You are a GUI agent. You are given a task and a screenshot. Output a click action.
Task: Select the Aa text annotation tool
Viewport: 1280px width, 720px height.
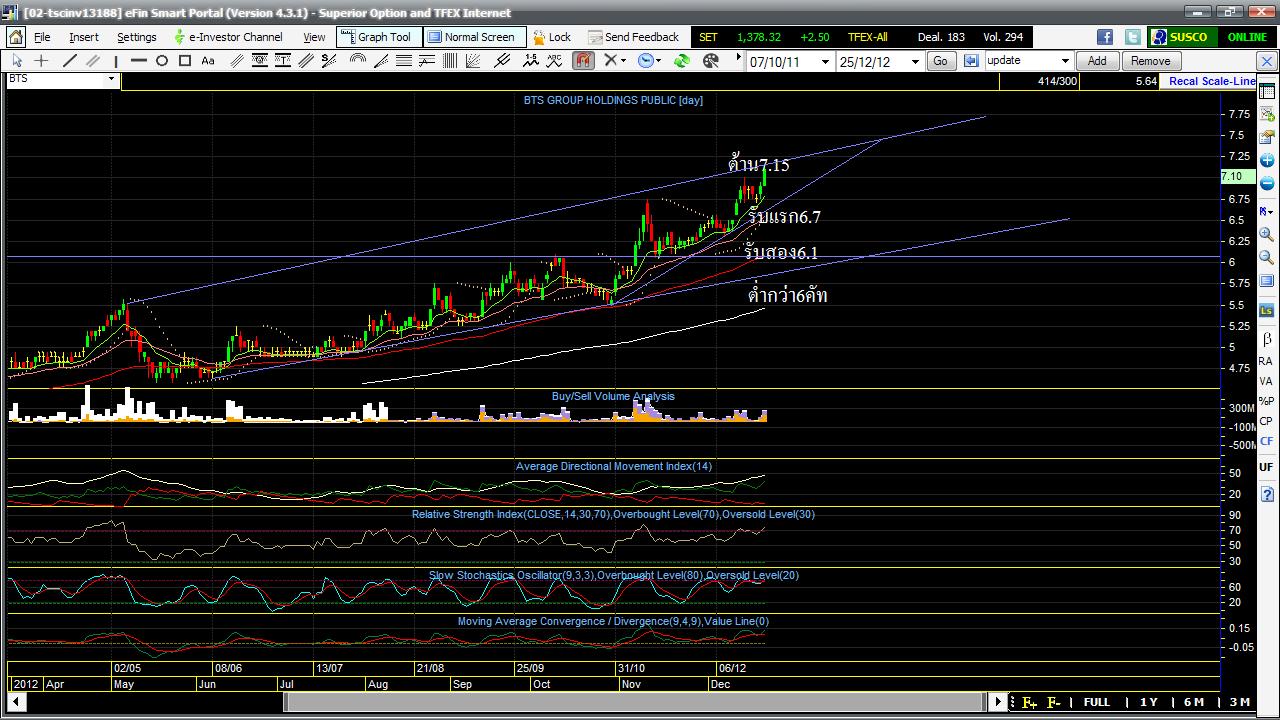coord(207,61)
